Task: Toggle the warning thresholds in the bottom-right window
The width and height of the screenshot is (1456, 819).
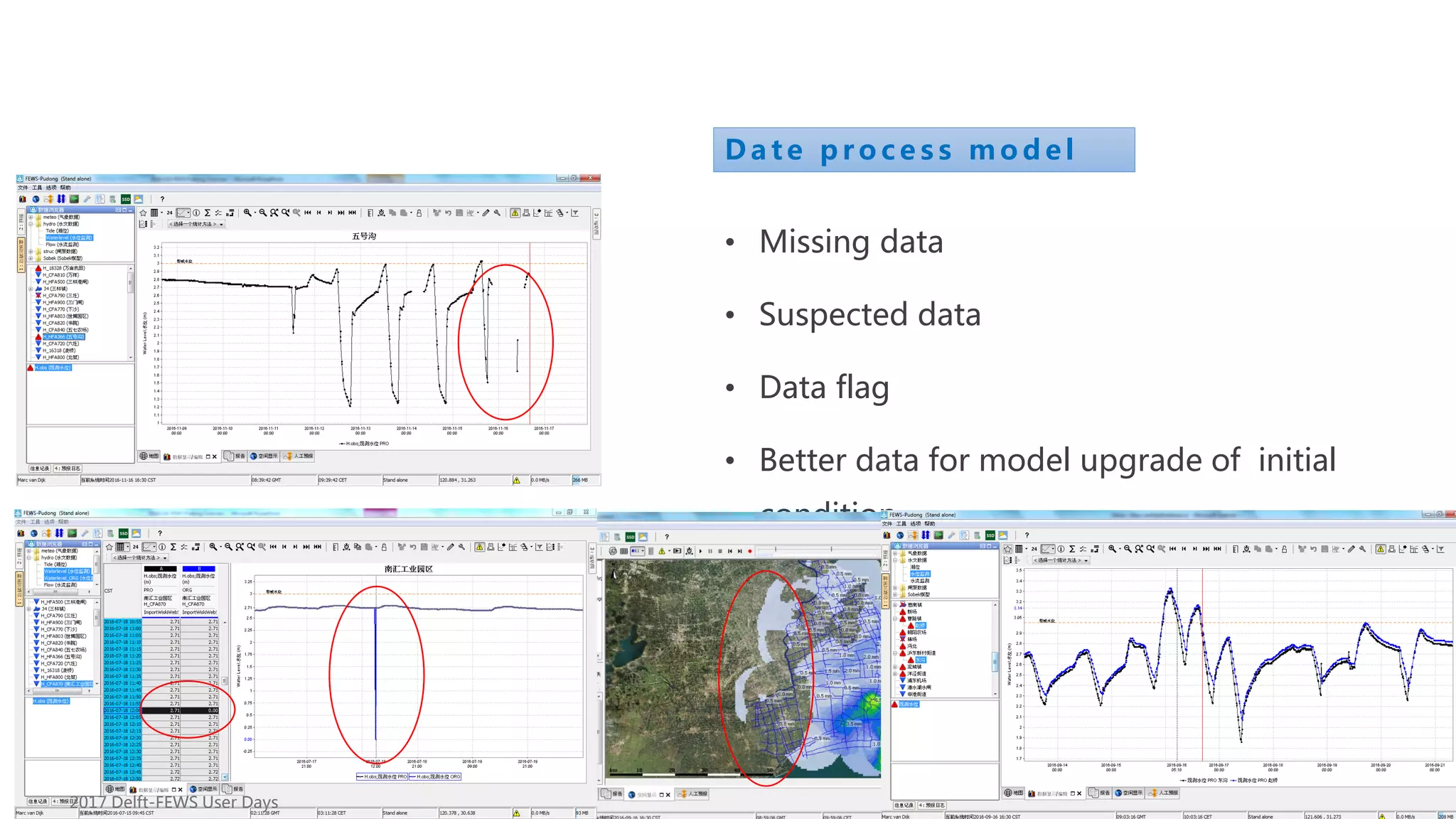Action: pos(1380,549)
